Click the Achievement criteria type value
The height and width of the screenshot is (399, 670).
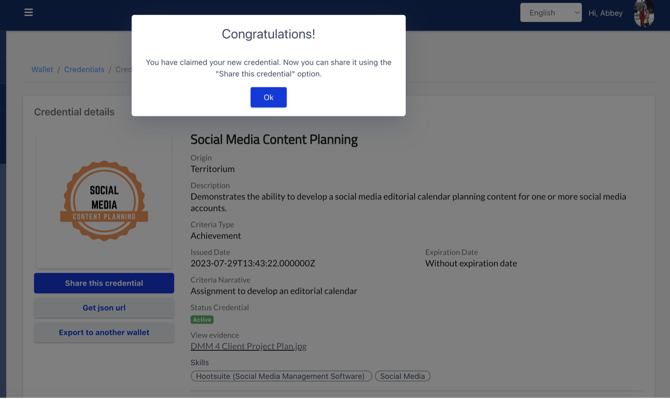pyautogui.click(x=215, y=236)
